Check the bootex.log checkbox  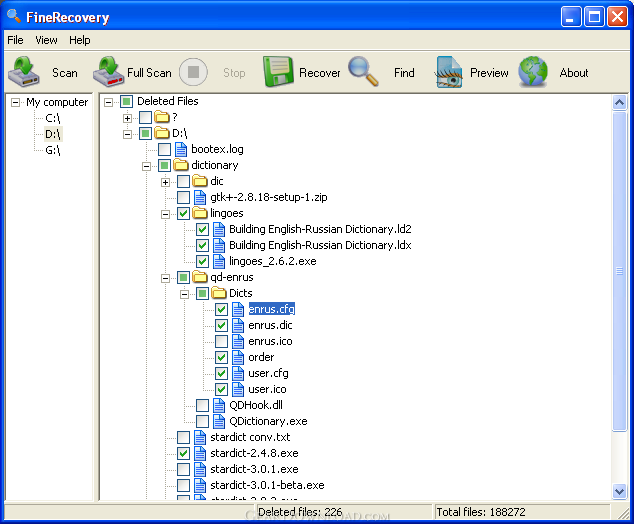[164, 149]
